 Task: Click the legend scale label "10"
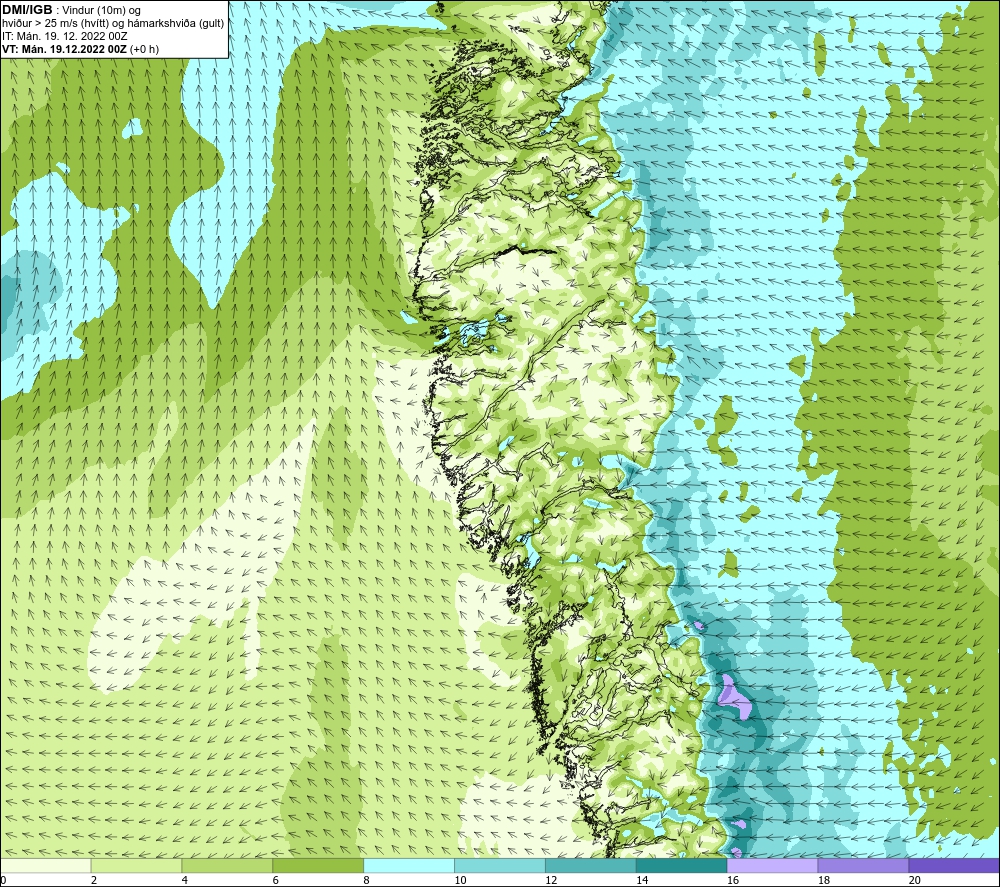tap(460, 881)
